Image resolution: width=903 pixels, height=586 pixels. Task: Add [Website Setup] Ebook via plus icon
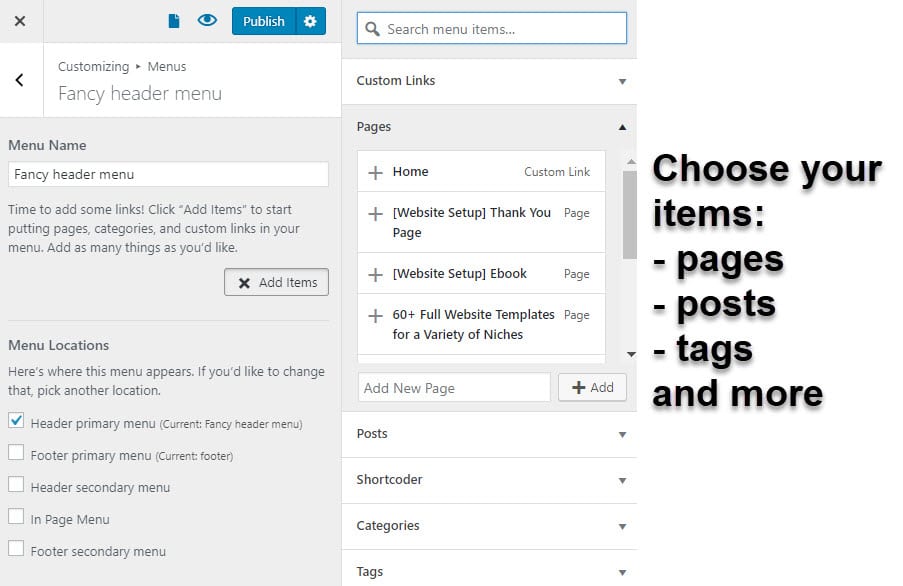coord(373,273)
